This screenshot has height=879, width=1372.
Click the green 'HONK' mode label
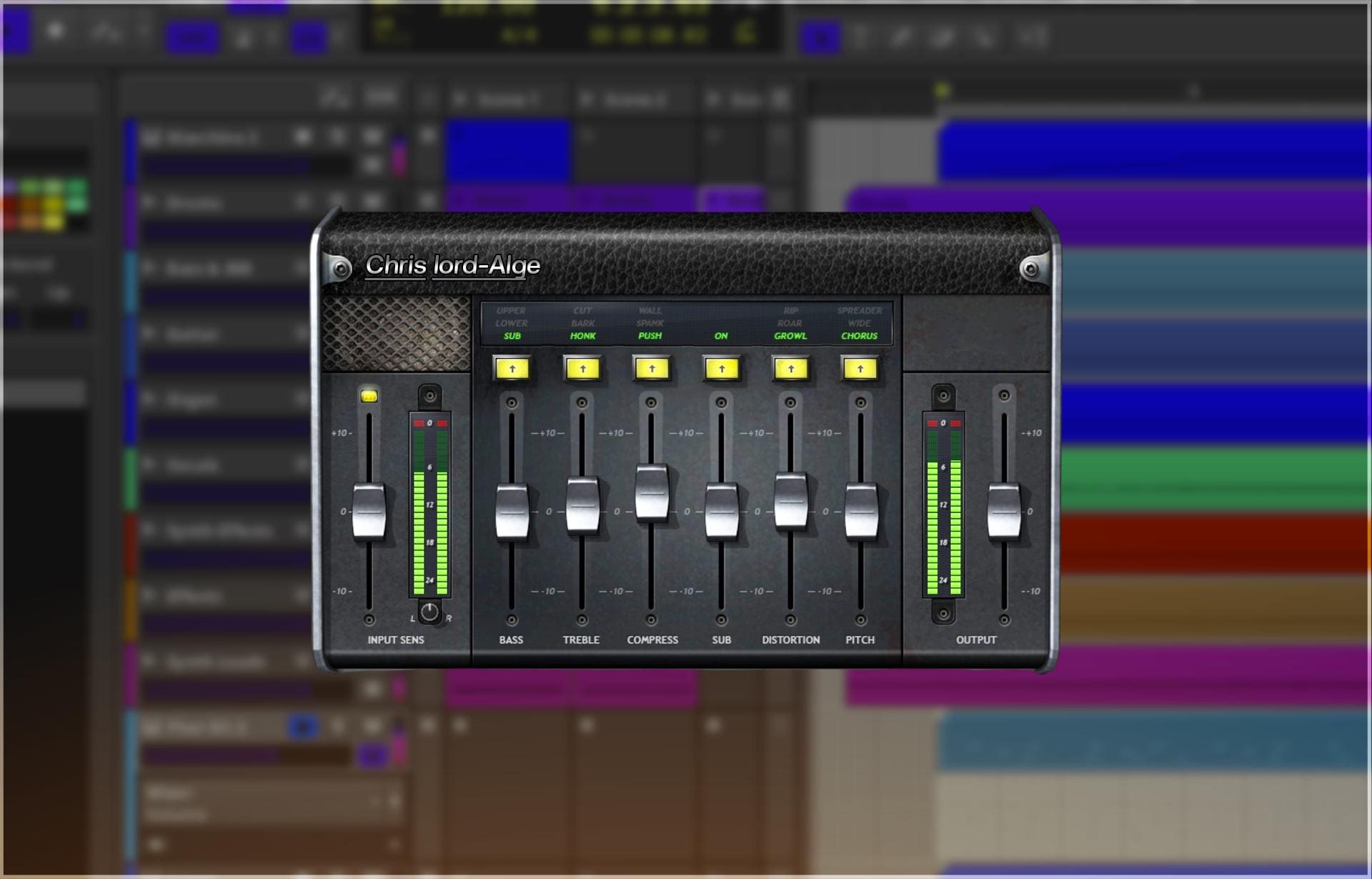(x=582, y=336)
